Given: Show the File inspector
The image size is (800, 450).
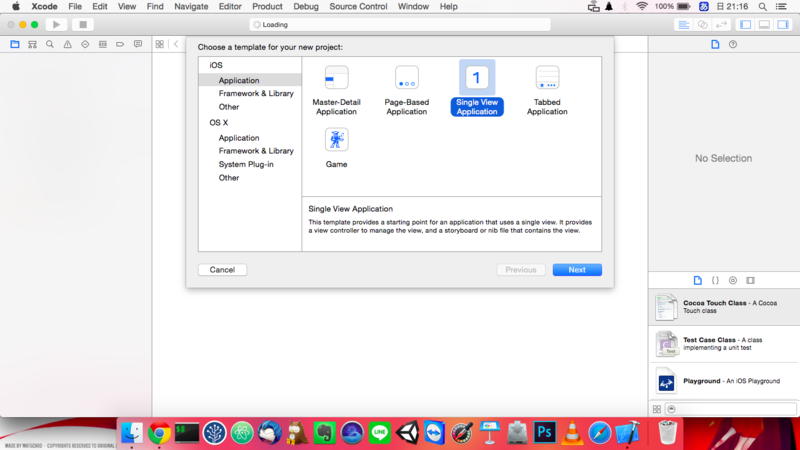Looking at the screenshot, I should click(x=715, y=44).
